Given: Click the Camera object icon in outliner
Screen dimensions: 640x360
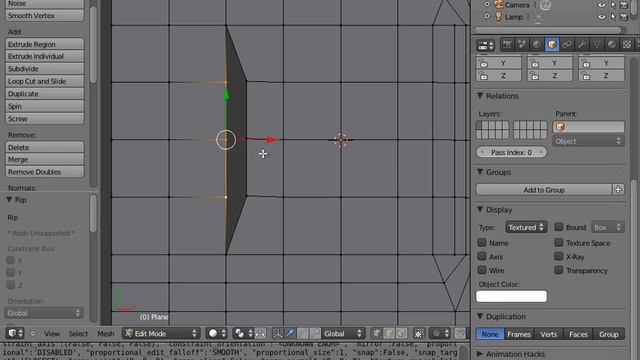Looking at the screenshot, I should pos(499,5).
